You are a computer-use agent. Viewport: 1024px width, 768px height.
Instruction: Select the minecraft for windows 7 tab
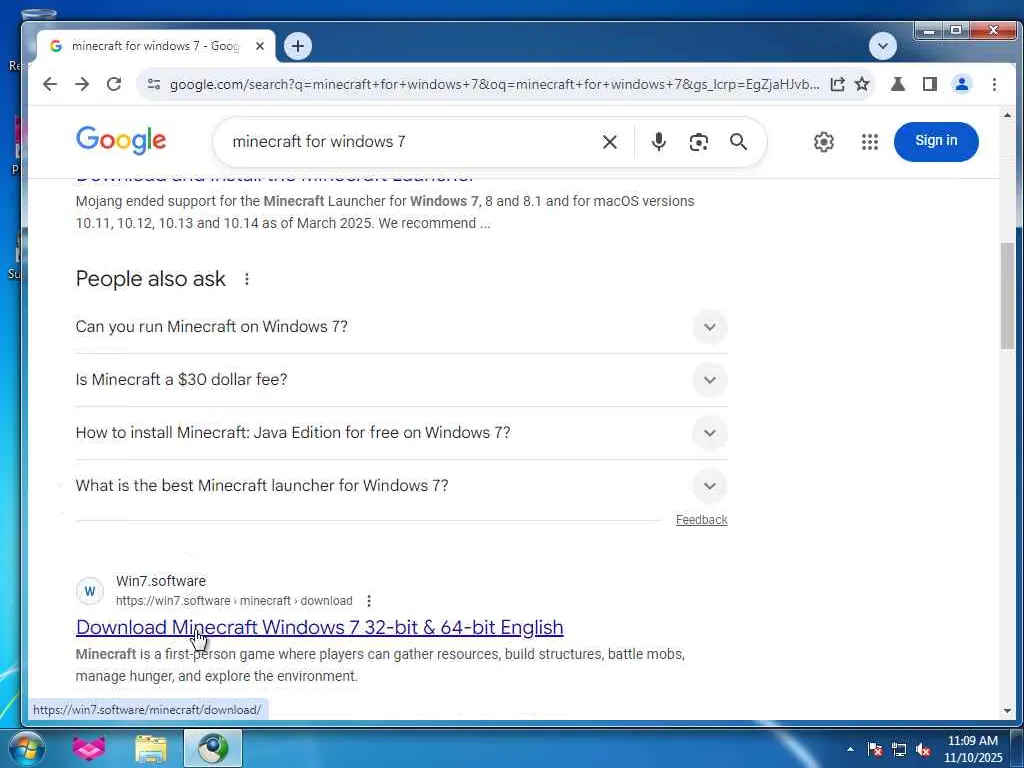coord(155,46)
